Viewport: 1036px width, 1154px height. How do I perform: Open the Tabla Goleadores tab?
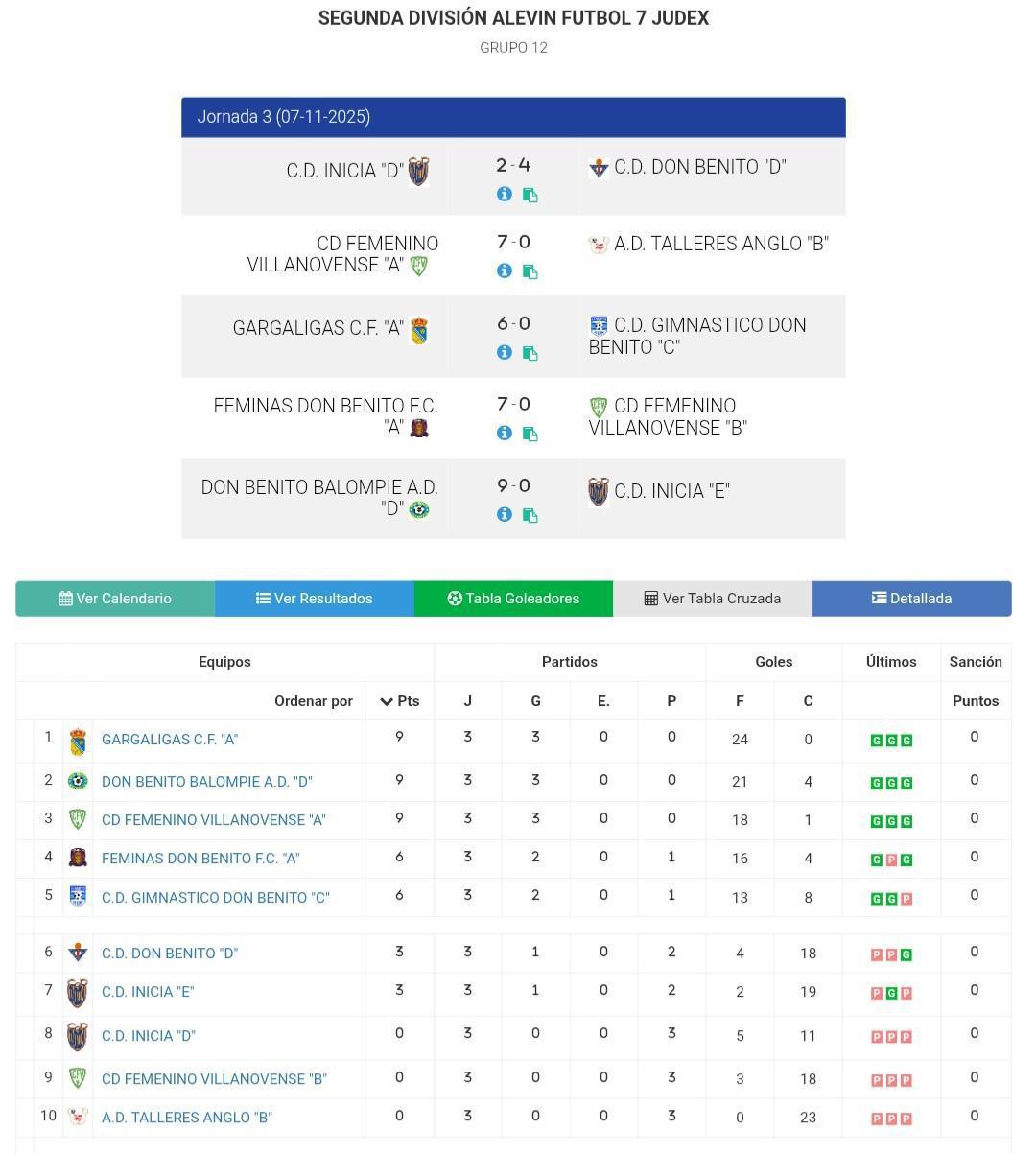[513, 599]
